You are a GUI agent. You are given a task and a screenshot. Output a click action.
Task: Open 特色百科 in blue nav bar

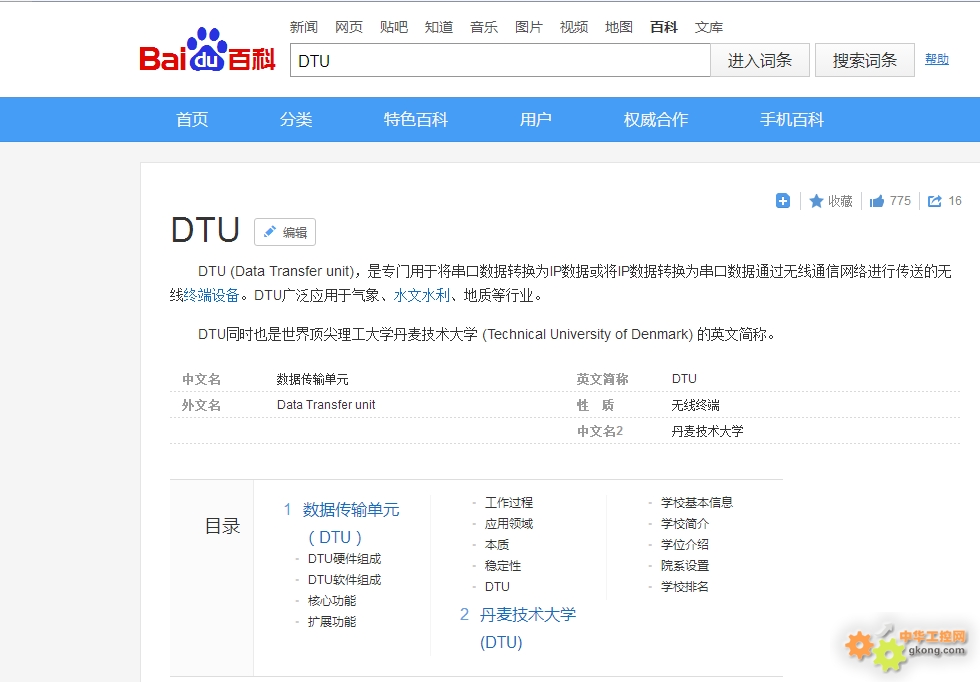coord(416,119)
